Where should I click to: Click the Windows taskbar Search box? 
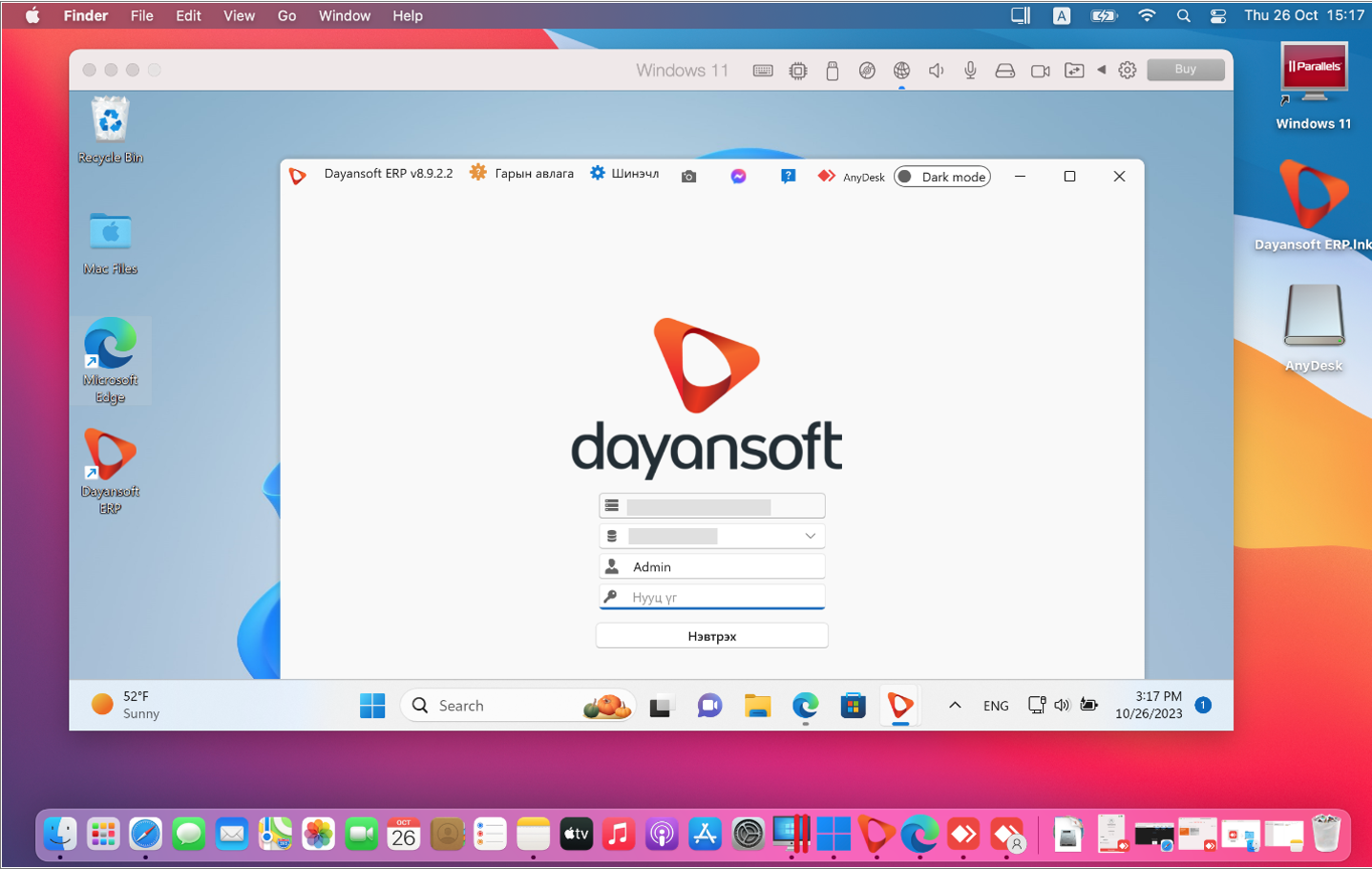(x=518, y=706)
